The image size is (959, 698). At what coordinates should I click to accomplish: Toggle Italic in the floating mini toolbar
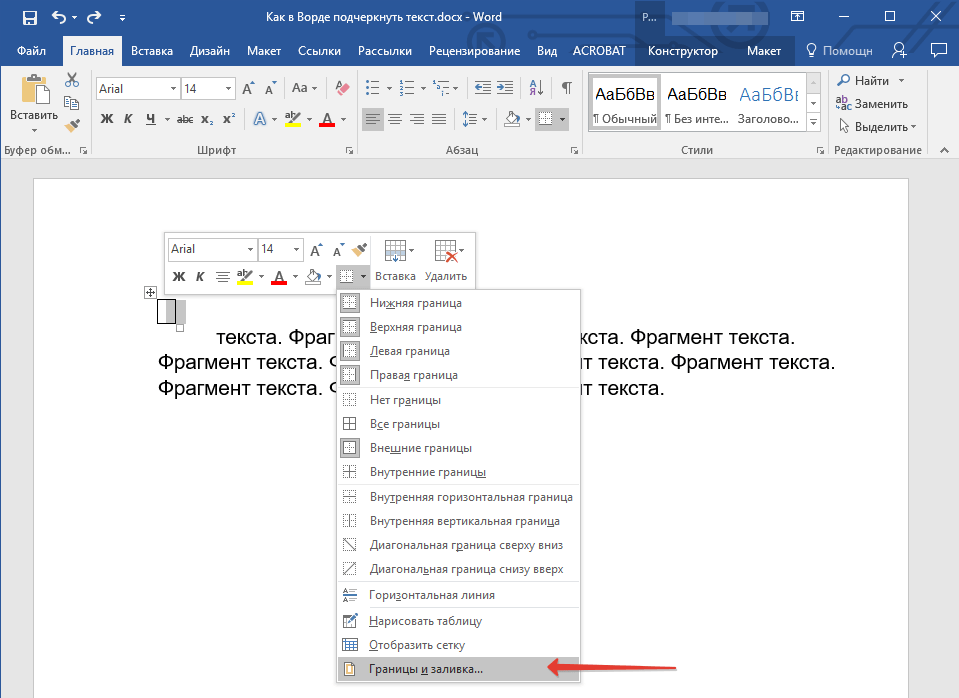point(199,277)
